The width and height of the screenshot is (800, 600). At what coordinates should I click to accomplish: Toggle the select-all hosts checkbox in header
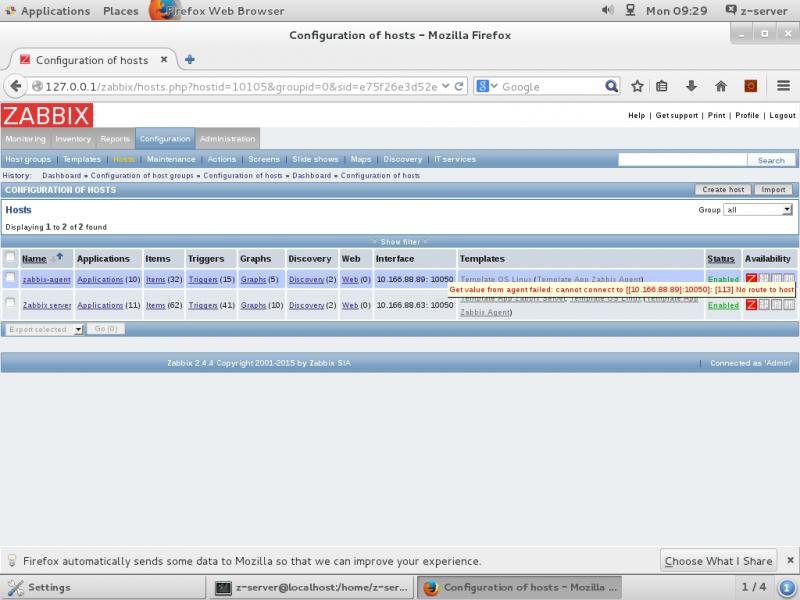(10, 258)
